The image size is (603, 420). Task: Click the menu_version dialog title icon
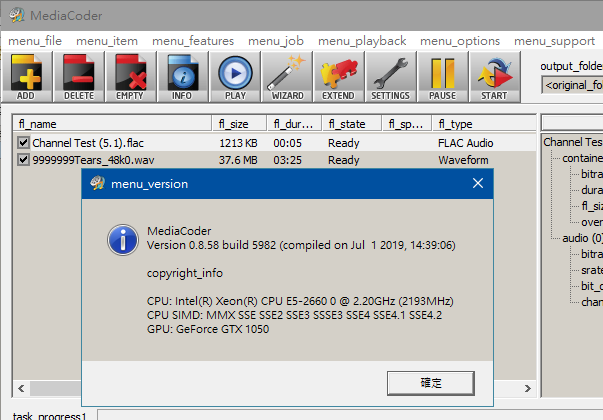[98, 183]
